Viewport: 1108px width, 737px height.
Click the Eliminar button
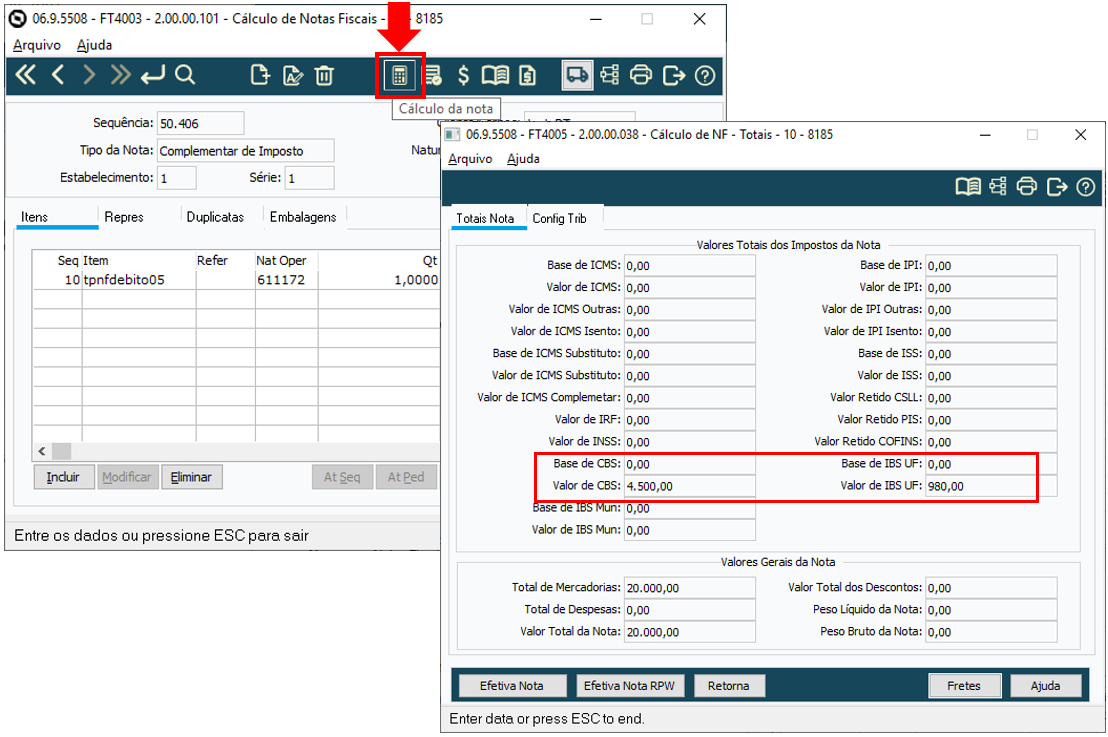click(x=191, y=477)
